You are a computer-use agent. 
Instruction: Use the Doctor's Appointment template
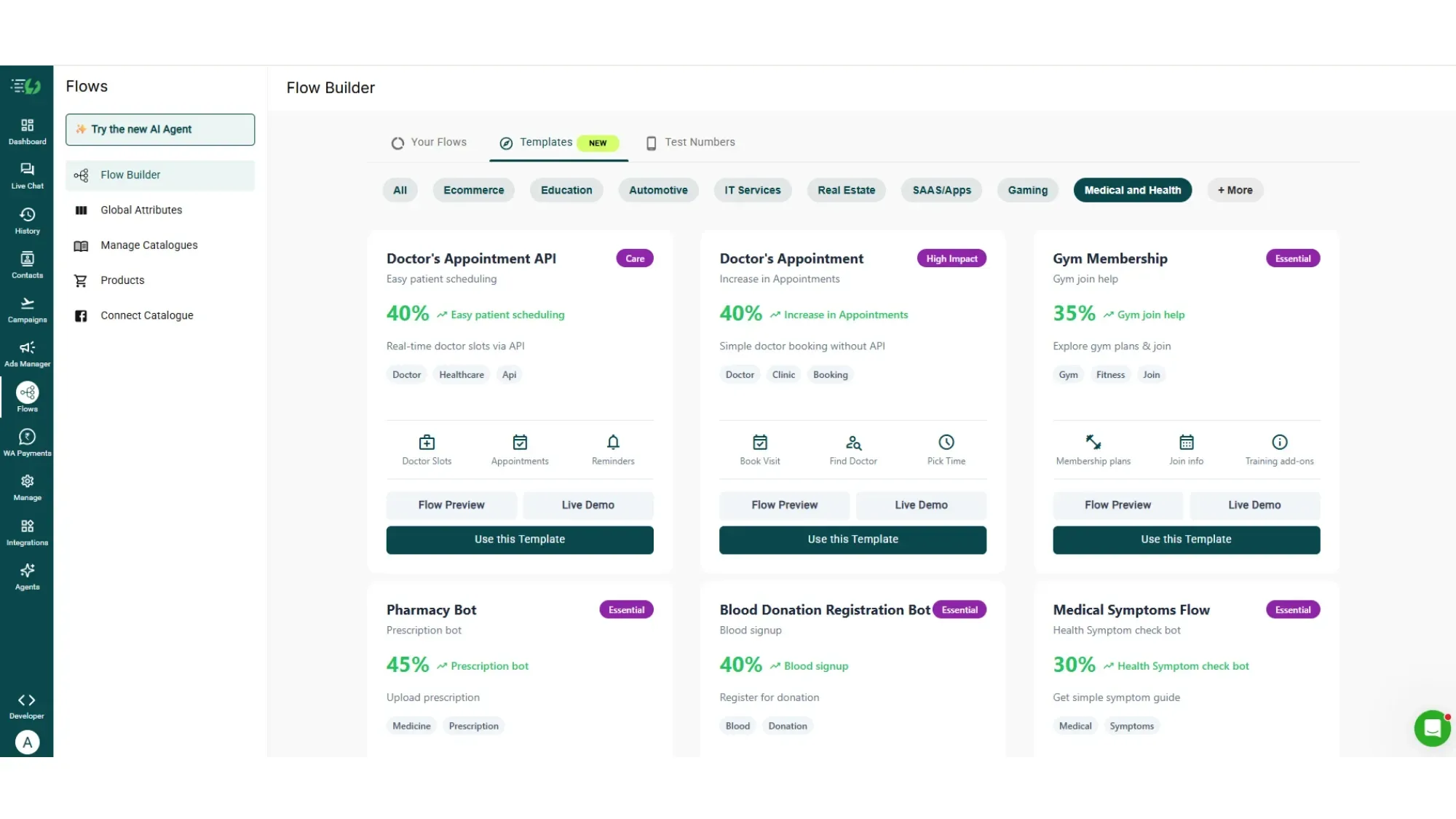pos(853,540)
